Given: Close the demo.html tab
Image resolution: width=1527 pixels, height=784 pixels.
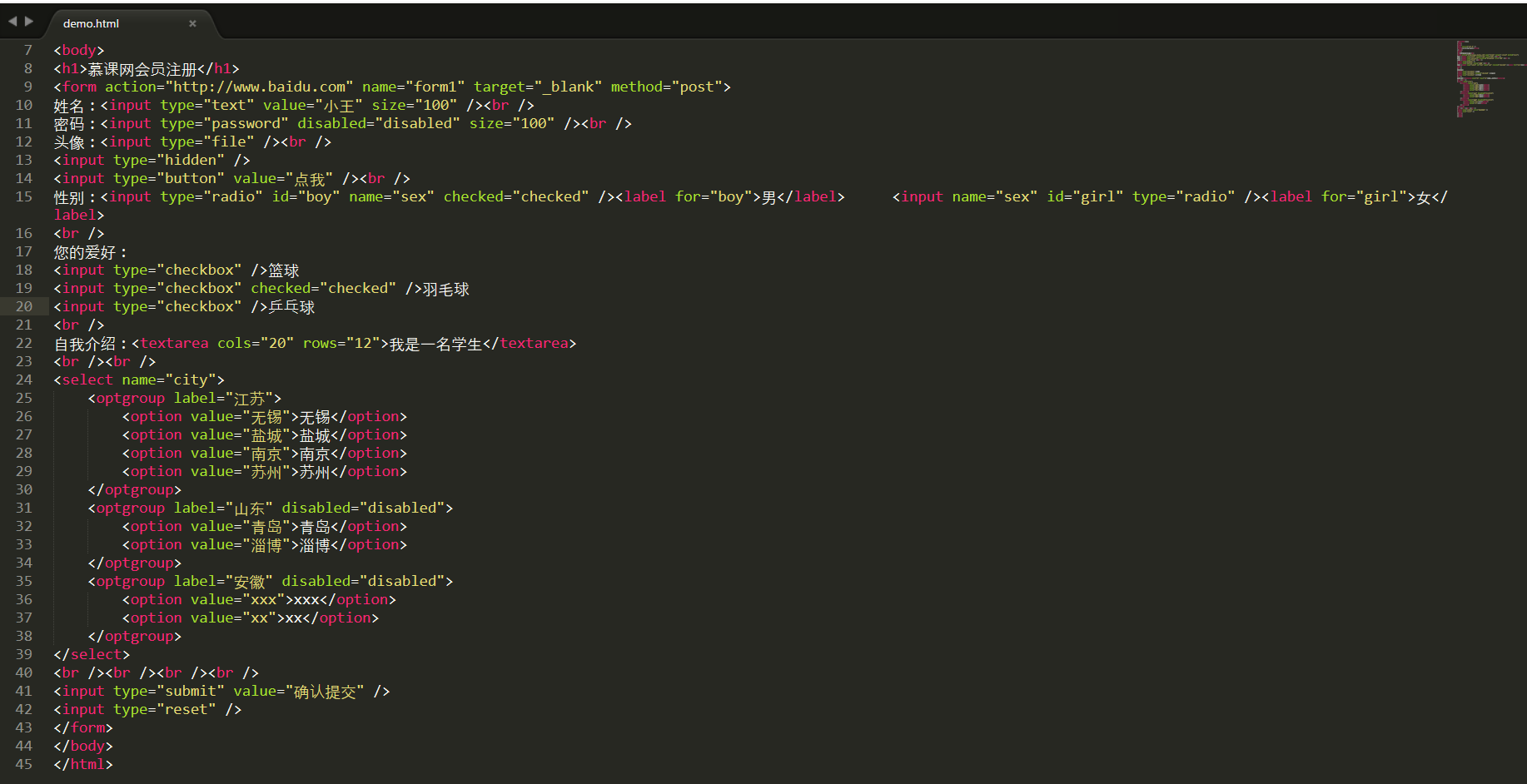Looking at the screenshot, I should (x=192, y=23).
